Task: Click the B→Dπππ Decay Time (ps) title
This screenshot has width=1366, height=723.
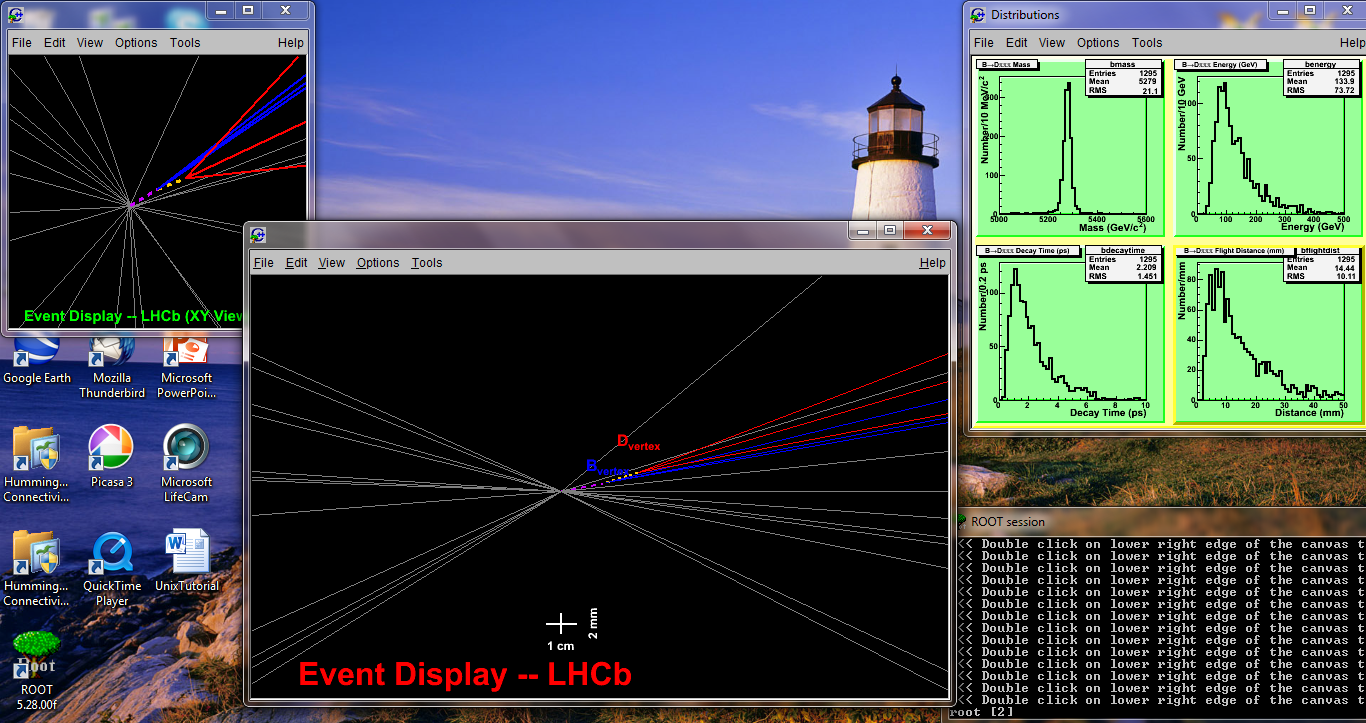Action: tap(1026, 250)
